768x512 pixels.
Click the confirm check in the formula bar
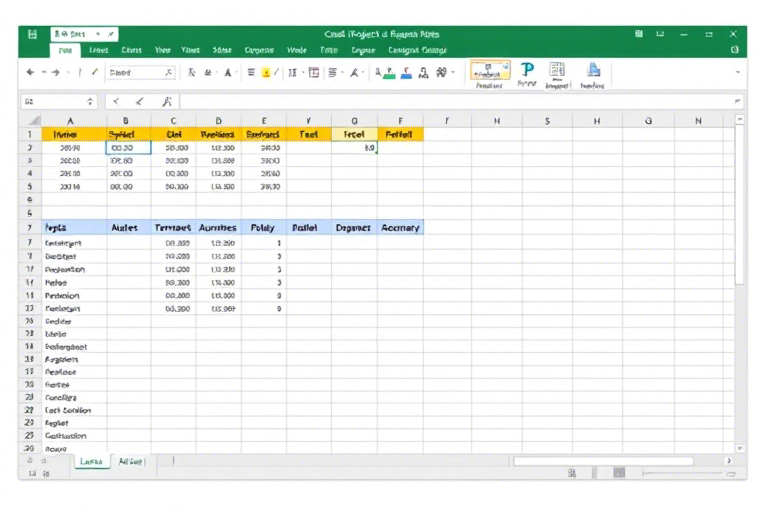[140, 101]
